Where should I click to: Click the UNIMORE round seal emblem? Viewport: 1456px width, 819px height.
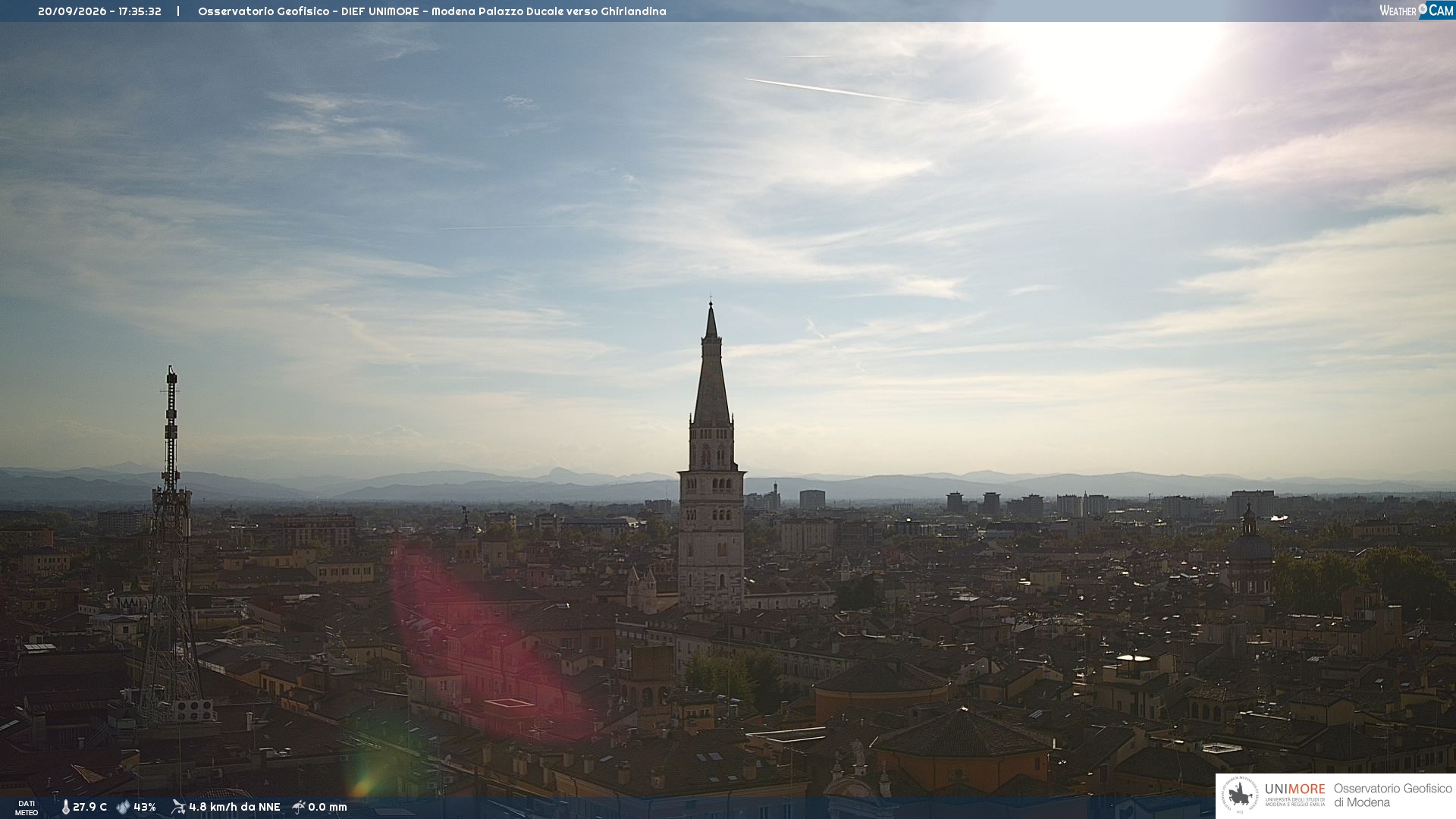click(x=1240, y=795)
